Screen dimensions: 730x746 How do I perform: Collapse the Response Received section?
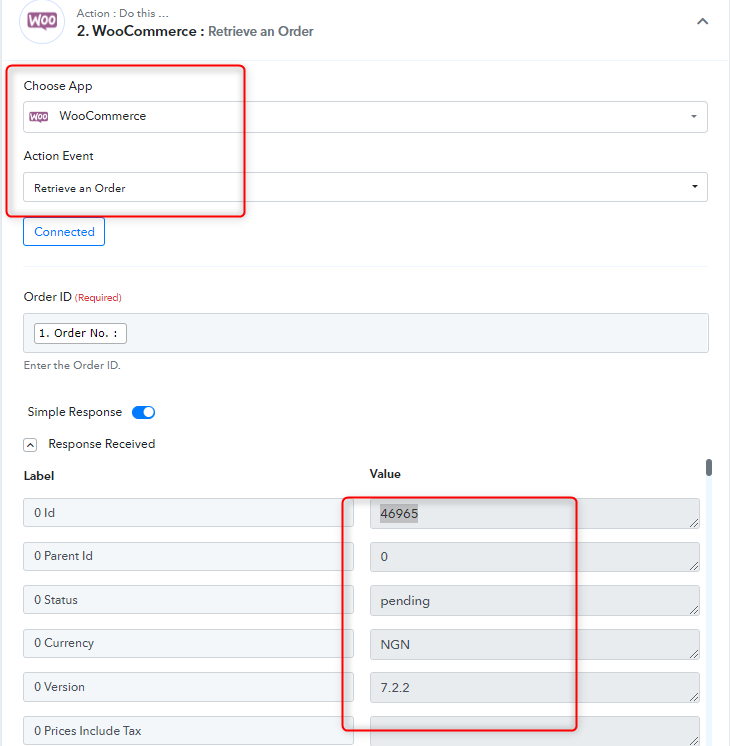coord(30,445)
